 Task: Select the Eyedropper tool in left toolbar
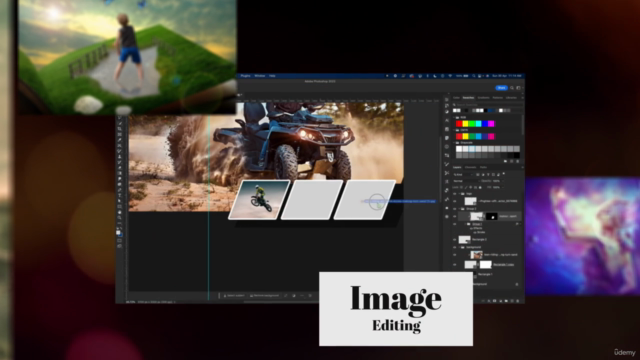(120, 140)
